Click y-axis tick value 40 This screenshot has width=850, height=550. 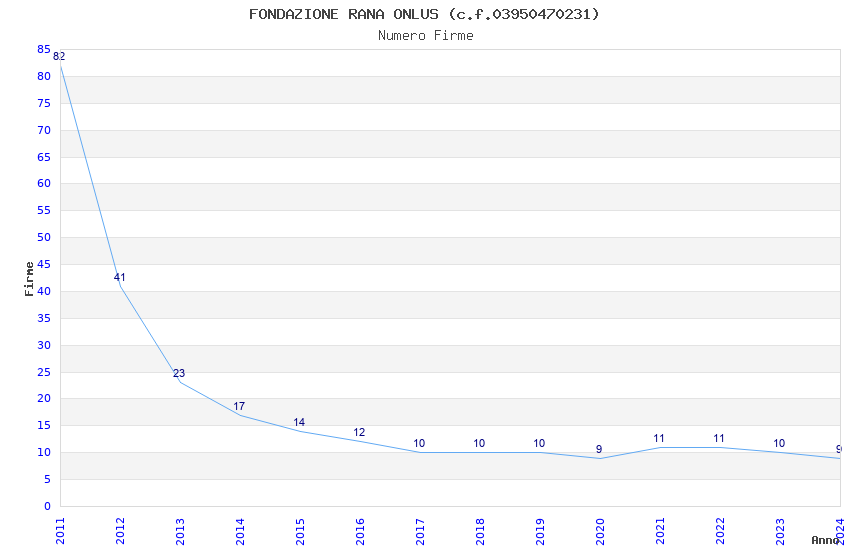pyautogui.click(x=44, y=291)
